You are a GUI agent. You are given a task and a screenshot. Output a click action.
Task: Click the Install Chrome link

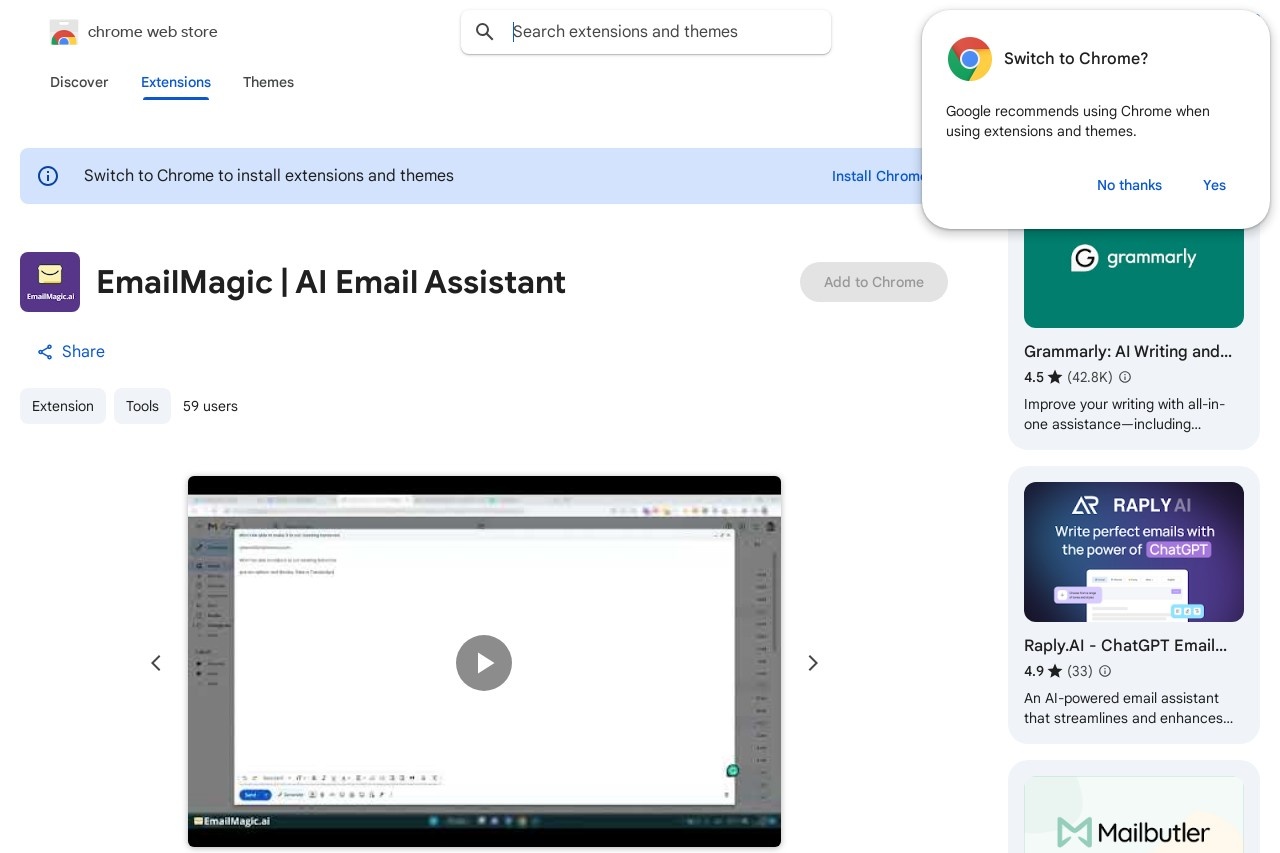tap(878, 176)
